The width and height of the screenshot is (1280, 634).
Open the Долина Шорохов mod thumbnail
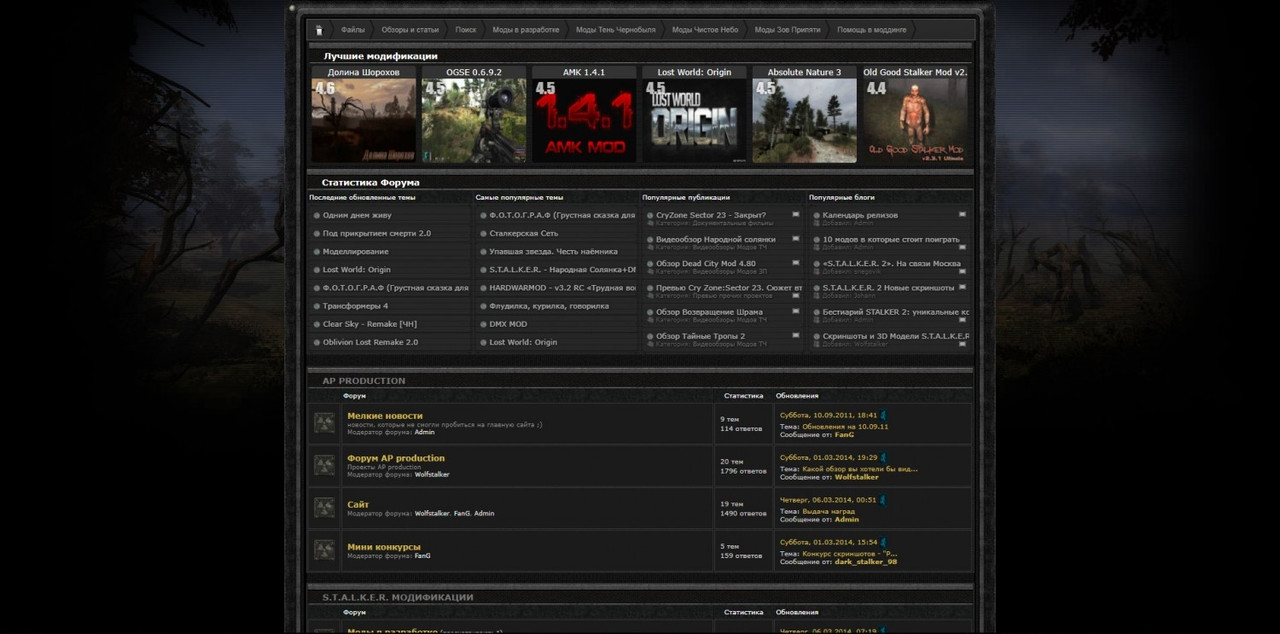pos(364,120)
